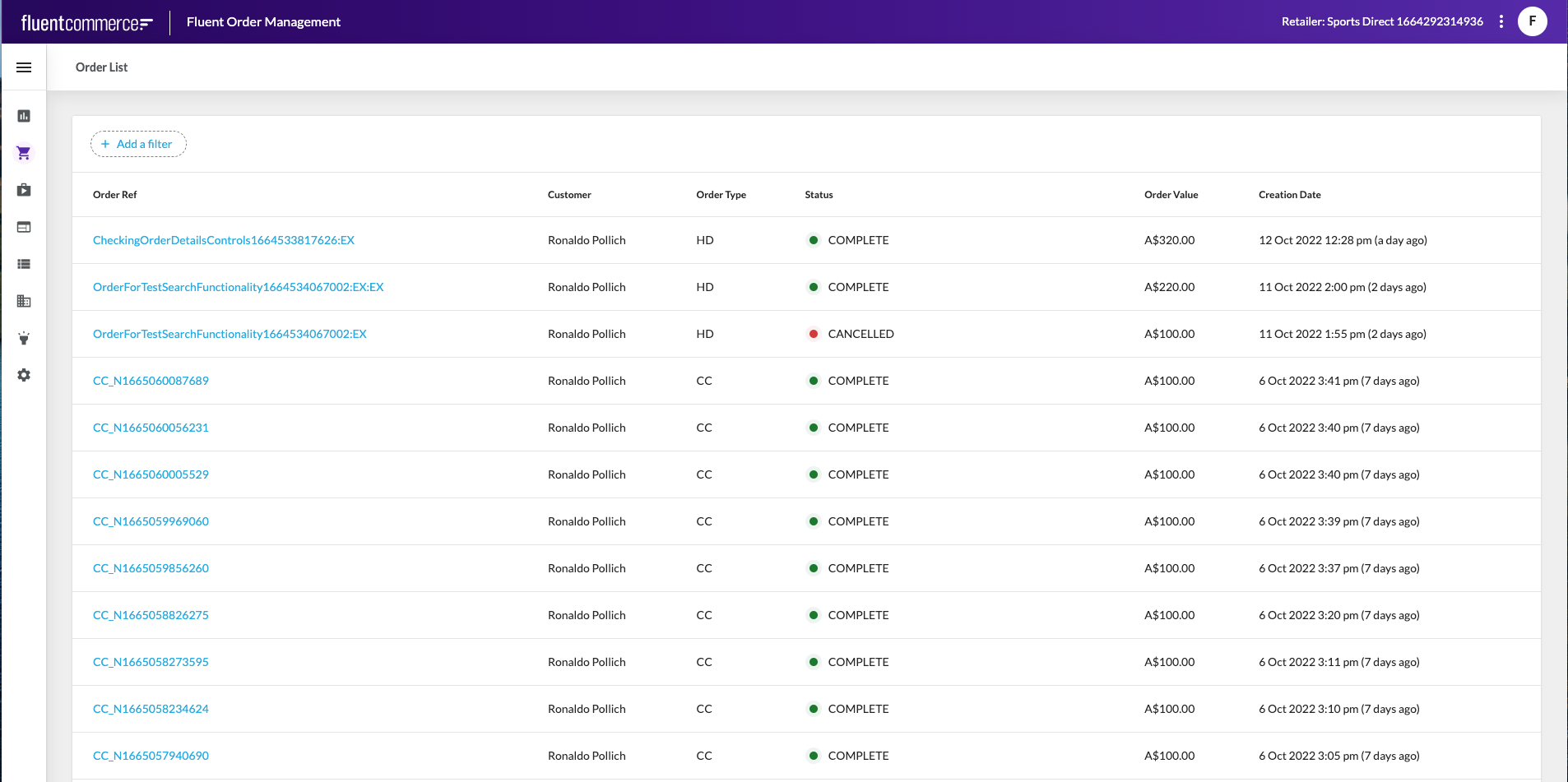Open the cancelled order OrderForTestSearchFunctionality1664534067002:EX

point(230,334)
